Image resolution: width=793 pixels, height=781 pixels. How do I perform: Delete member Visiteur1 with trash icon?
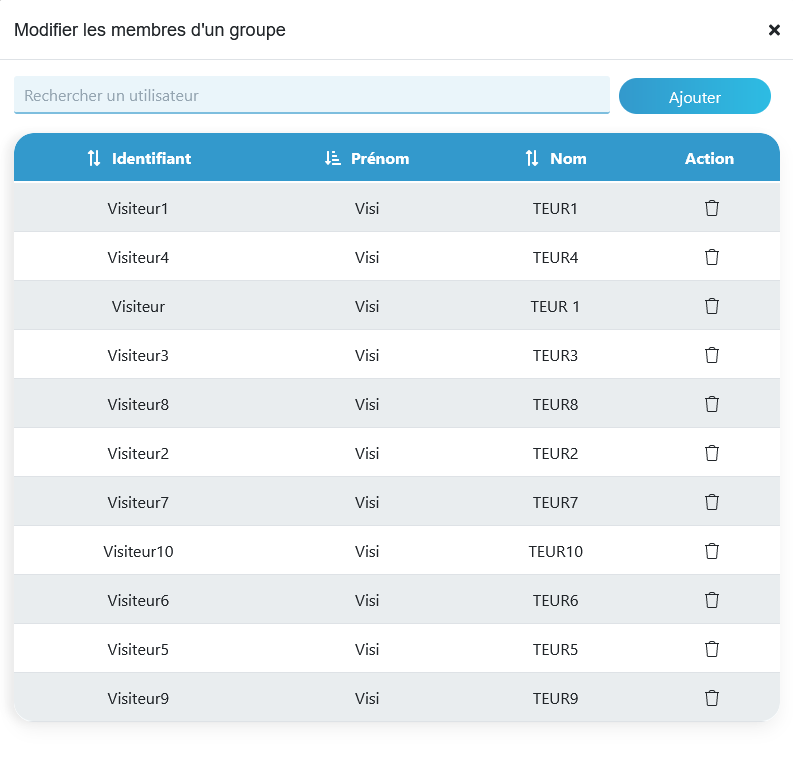pos(712,208)
